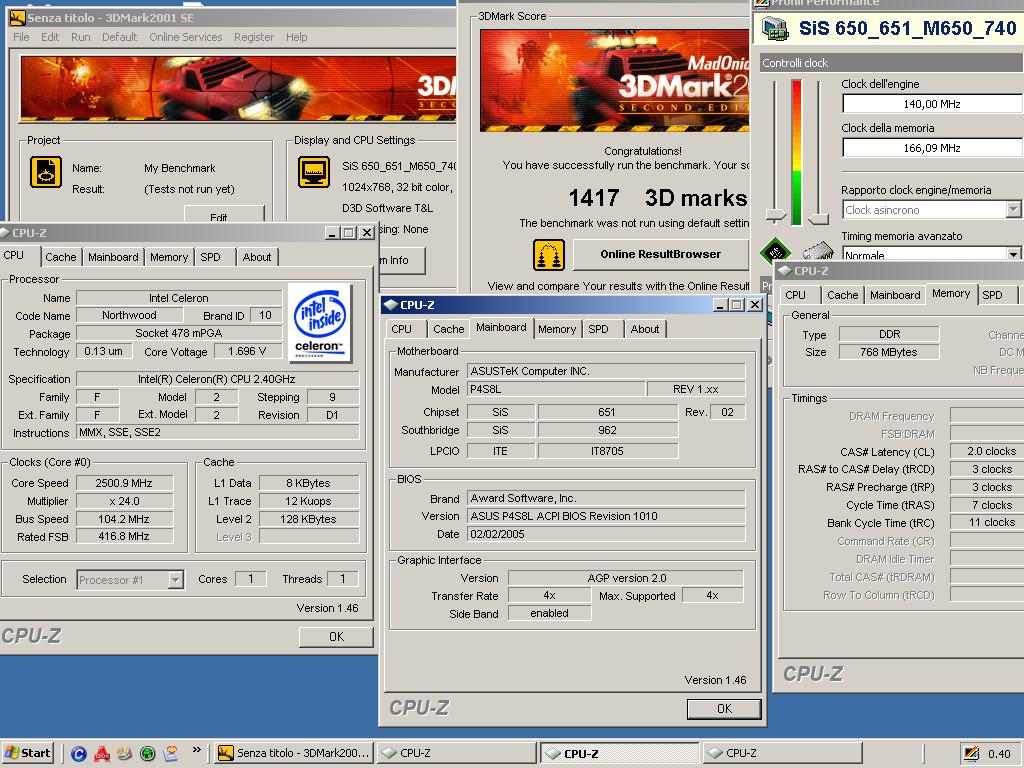This screenshot has height=768, width=1024.
Task: Open the Help menu in 3DMark2001
Action: (296, 37)
